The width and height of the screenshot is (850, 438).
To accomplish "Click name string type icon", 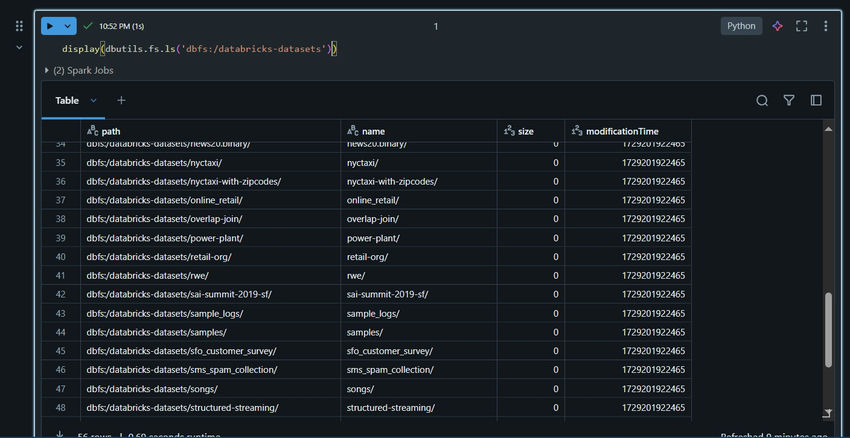I will 353,131.
